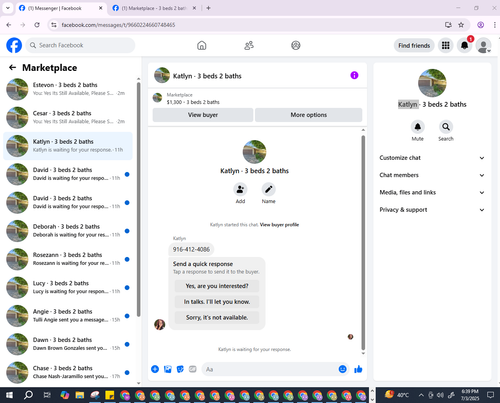Click the chat messages scrollbar

coord(363,242)
